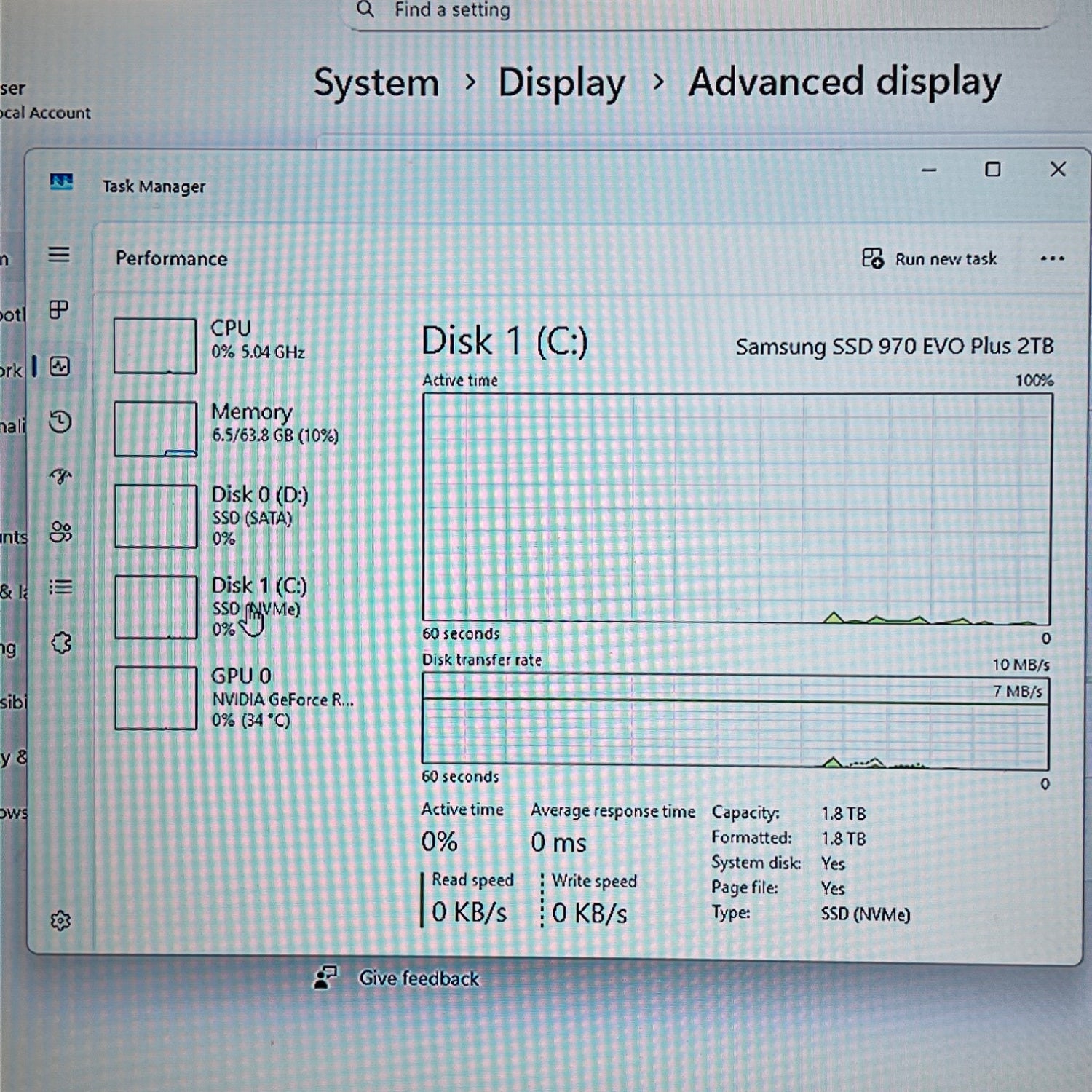Viewport: 1092px width, 1092px height.
Task: Open the Details page list icon
Action: [x=60, y=587]
